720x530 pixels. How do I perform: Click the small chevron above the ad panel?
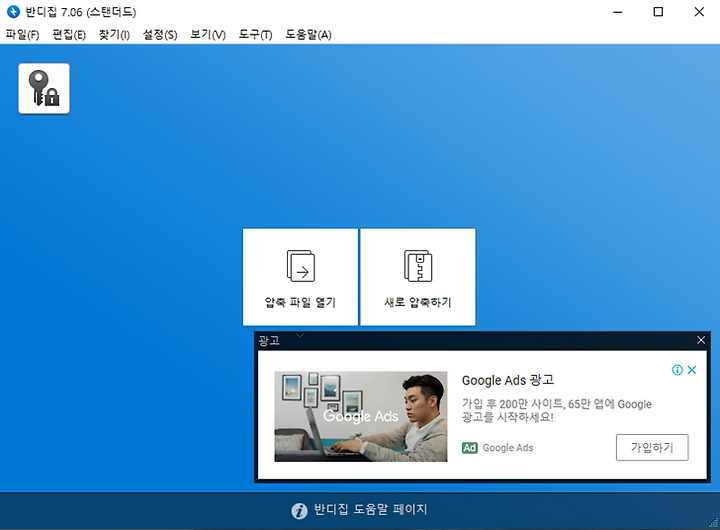[300, 335]
